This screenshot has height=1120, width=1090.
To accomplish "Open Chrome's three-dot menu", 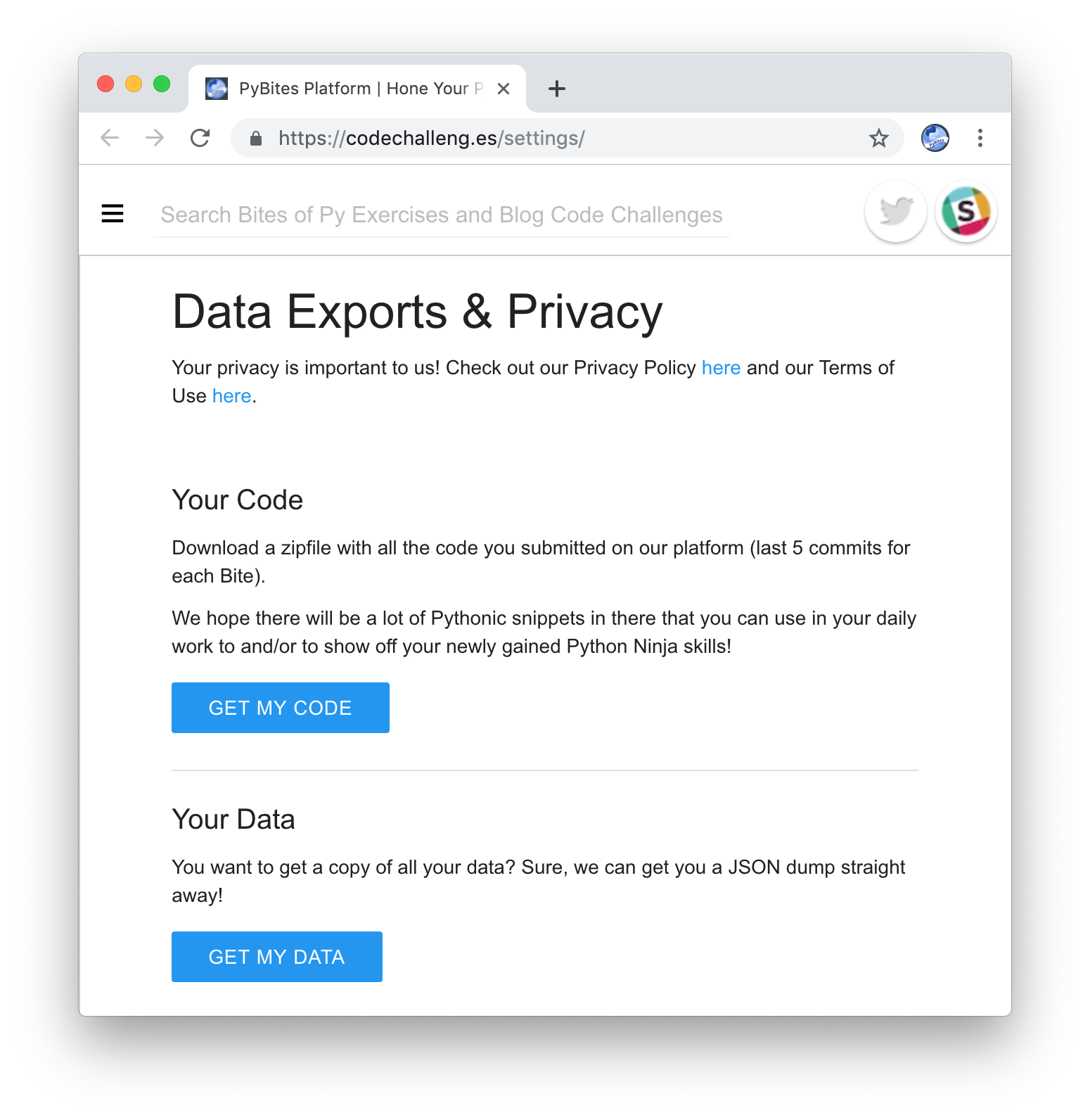I will tap(980, 138).
